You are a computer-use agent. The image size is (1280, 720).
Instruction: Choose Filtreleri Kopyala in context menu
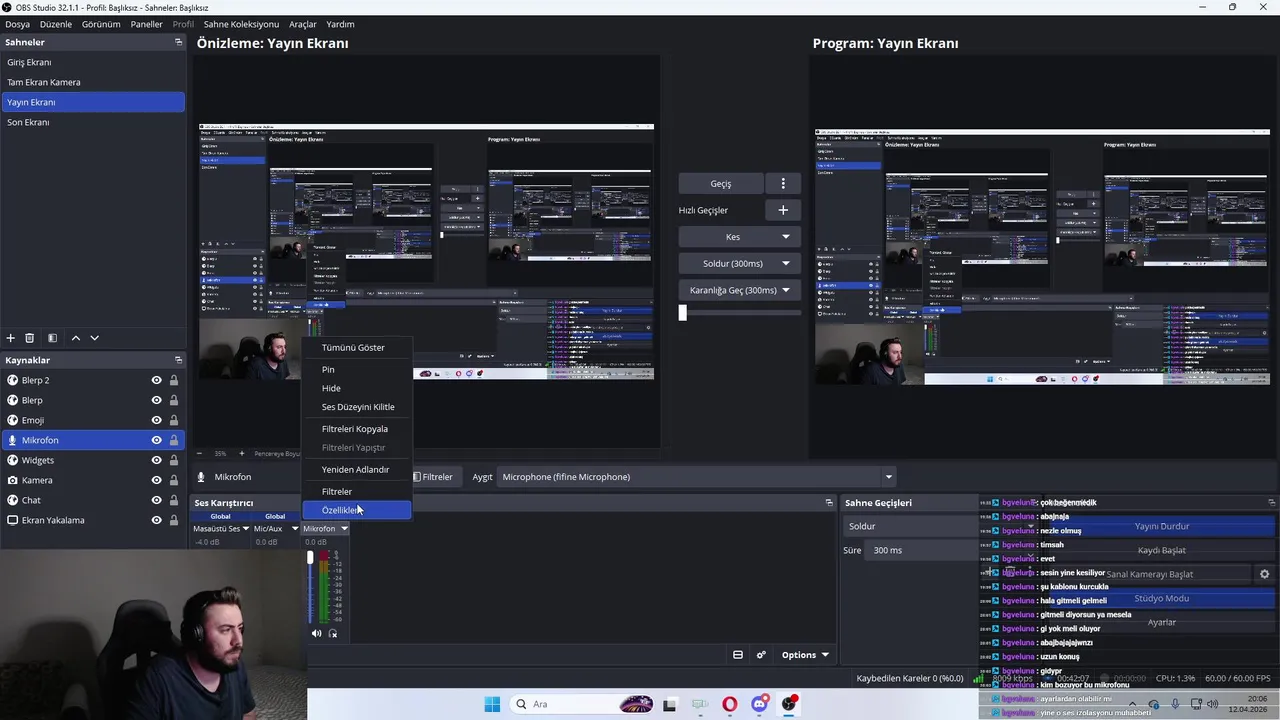[355, 429]
